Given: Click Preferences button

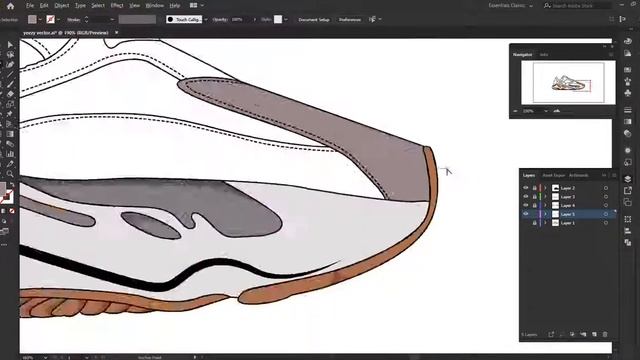Looking at the screenshot, I should [350, 20].
